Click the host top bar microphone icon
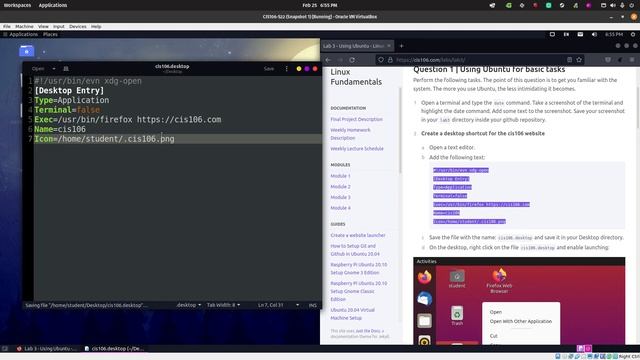The image size is (640, 360). coord(622,5)
